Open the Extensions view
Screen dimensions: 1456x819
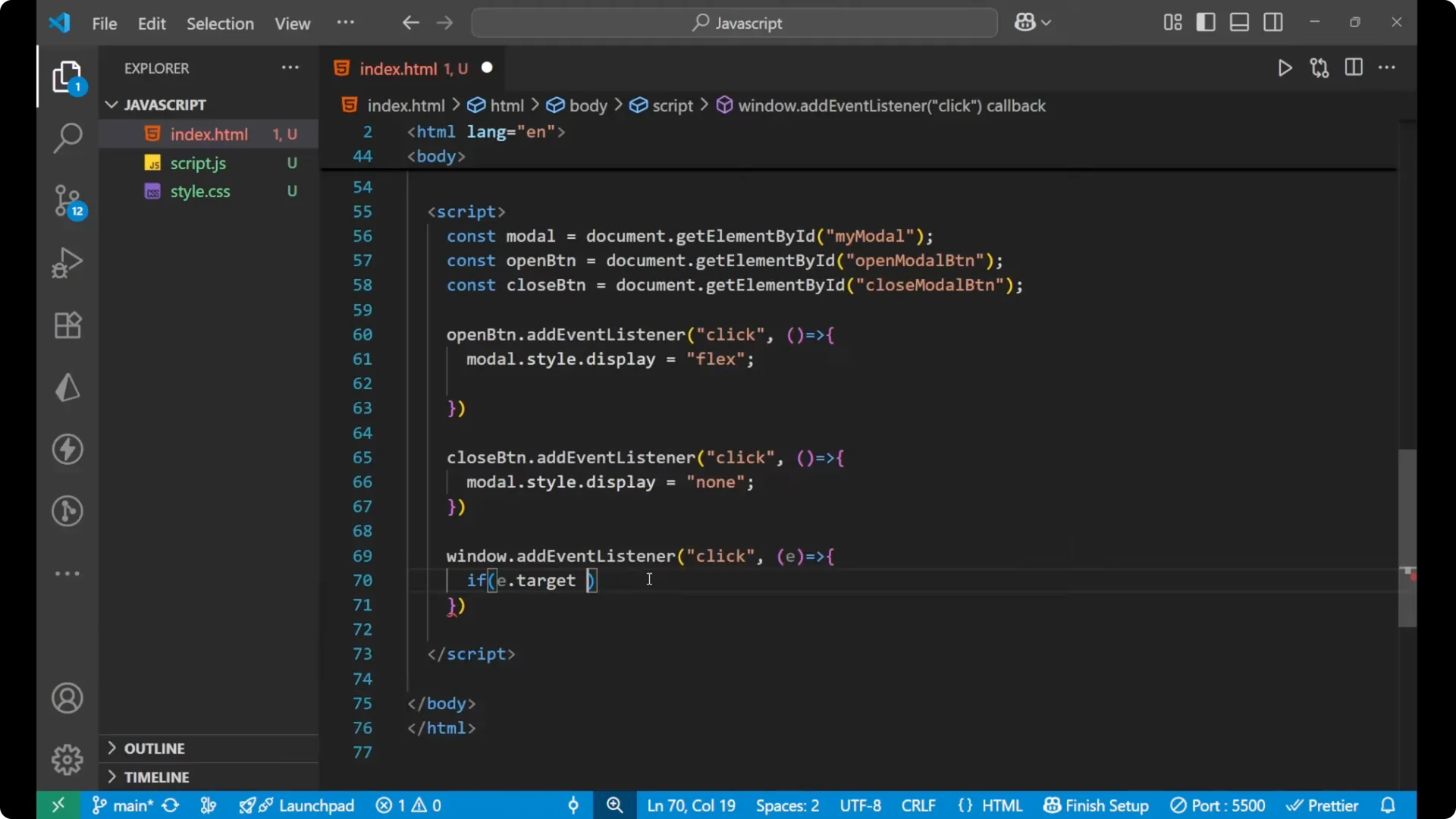67,325
